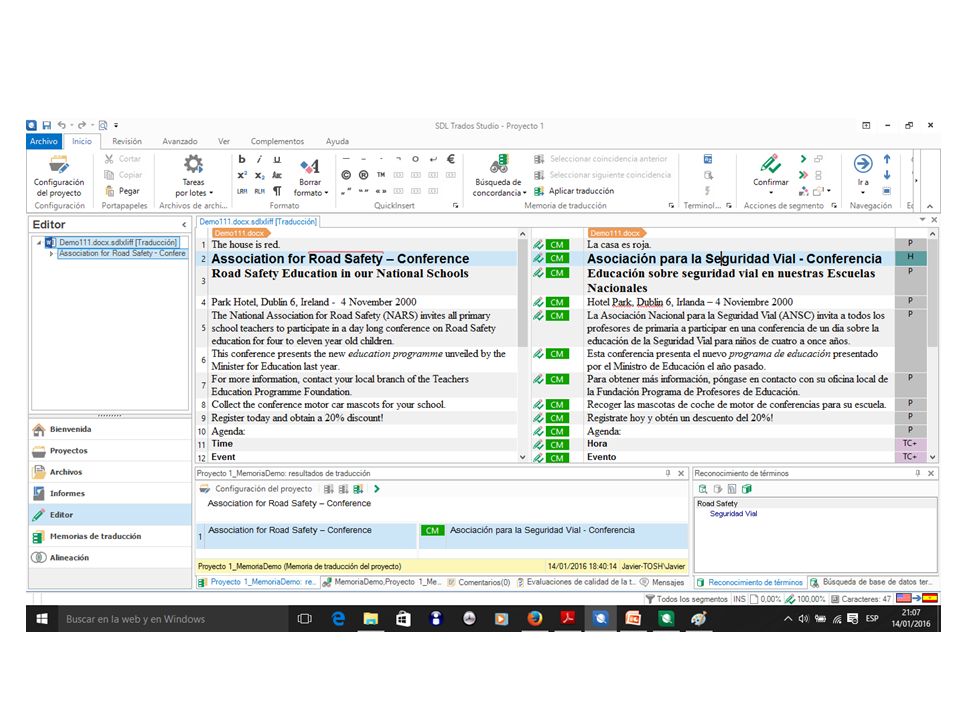Click the CM status of segment 4
The width and height of the screenshot is (960, 720).
pyautogui.click(x=557, y=302)
